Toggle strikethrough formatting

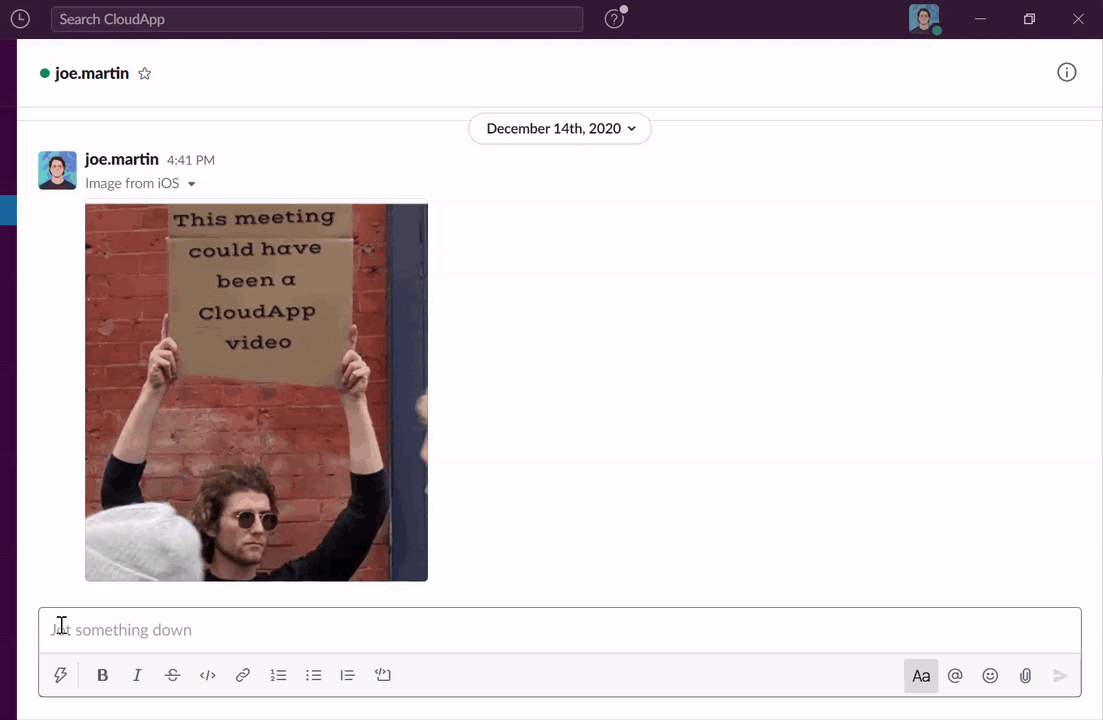172,676
